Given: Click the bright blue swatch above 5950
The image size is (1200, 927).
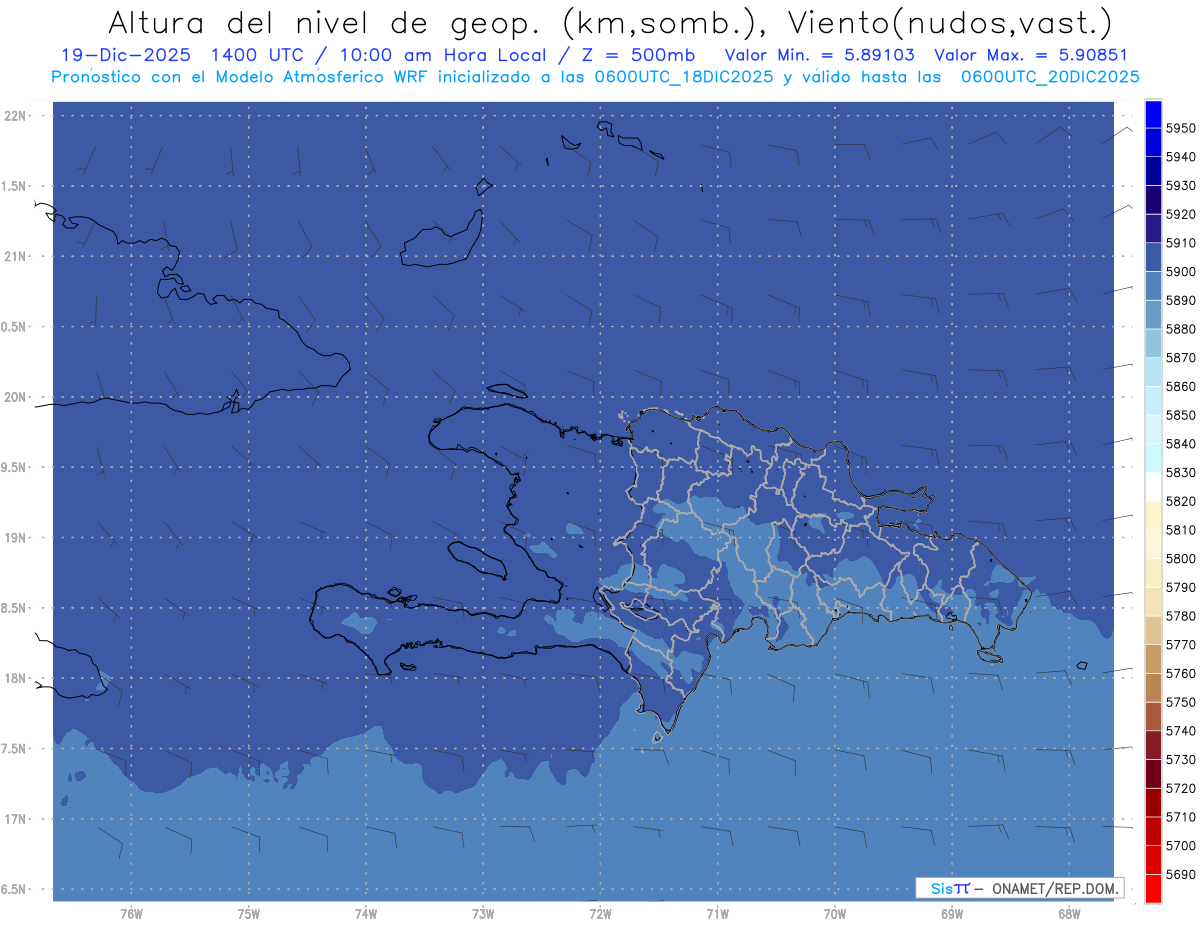Looking at the screenshot, I should click(x=1152, y=114).
